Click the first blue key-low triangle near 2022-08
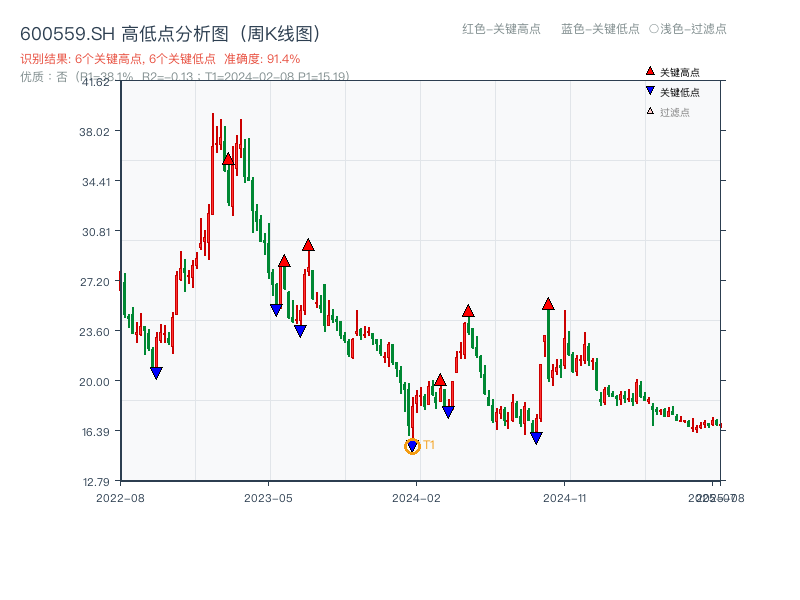This screenshot has width=800, height=600. pyautogui.click(x=156, y=372)
